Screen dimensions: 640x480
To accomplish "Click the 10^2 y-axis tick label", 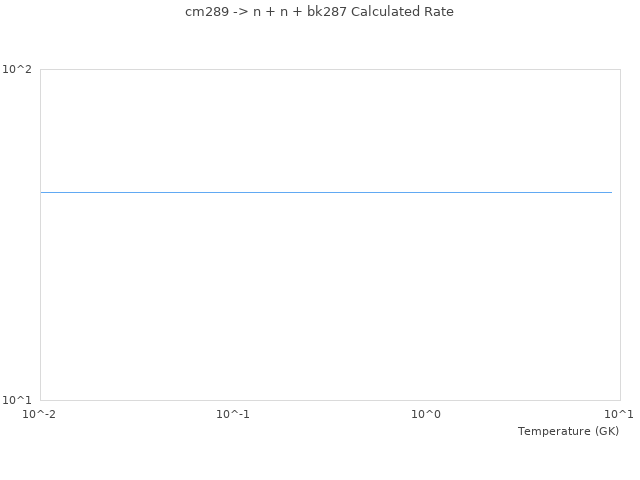I will [17, 69].
